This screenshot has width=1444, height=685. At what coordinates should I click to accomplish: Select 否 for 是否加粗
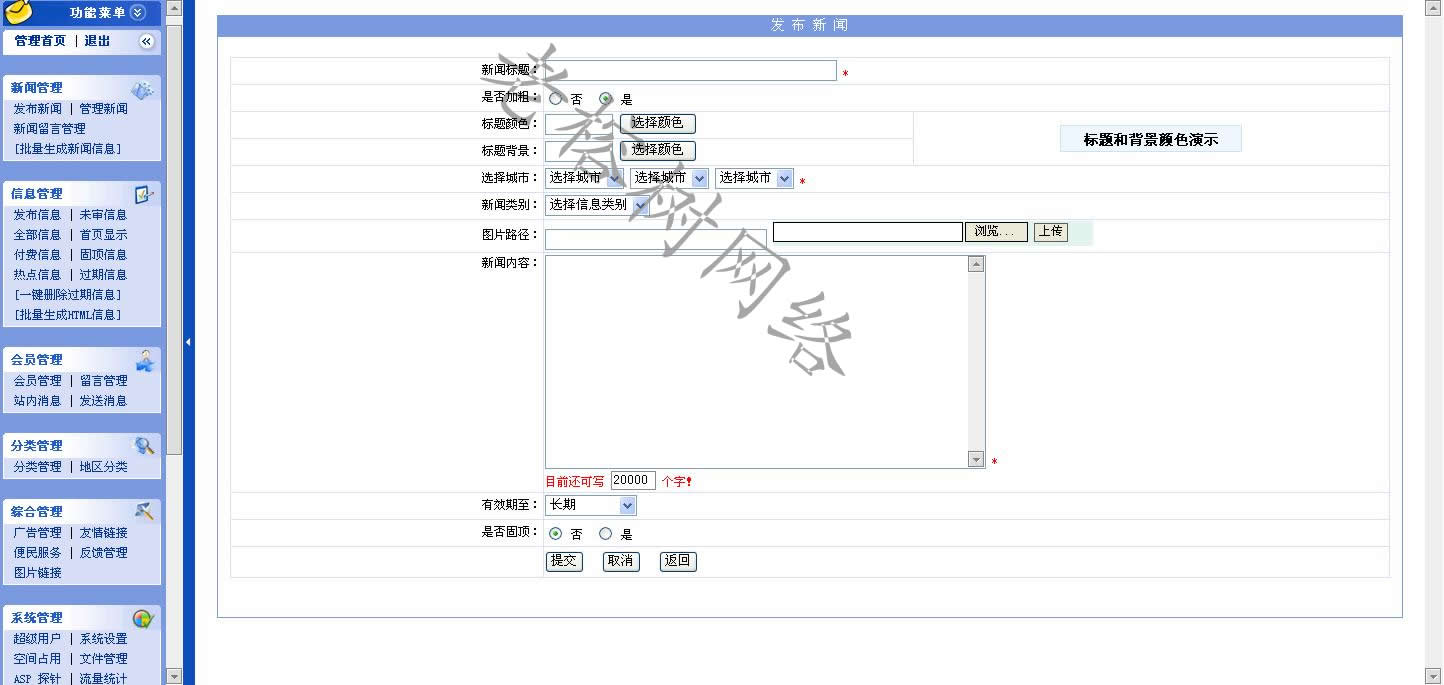556,99
